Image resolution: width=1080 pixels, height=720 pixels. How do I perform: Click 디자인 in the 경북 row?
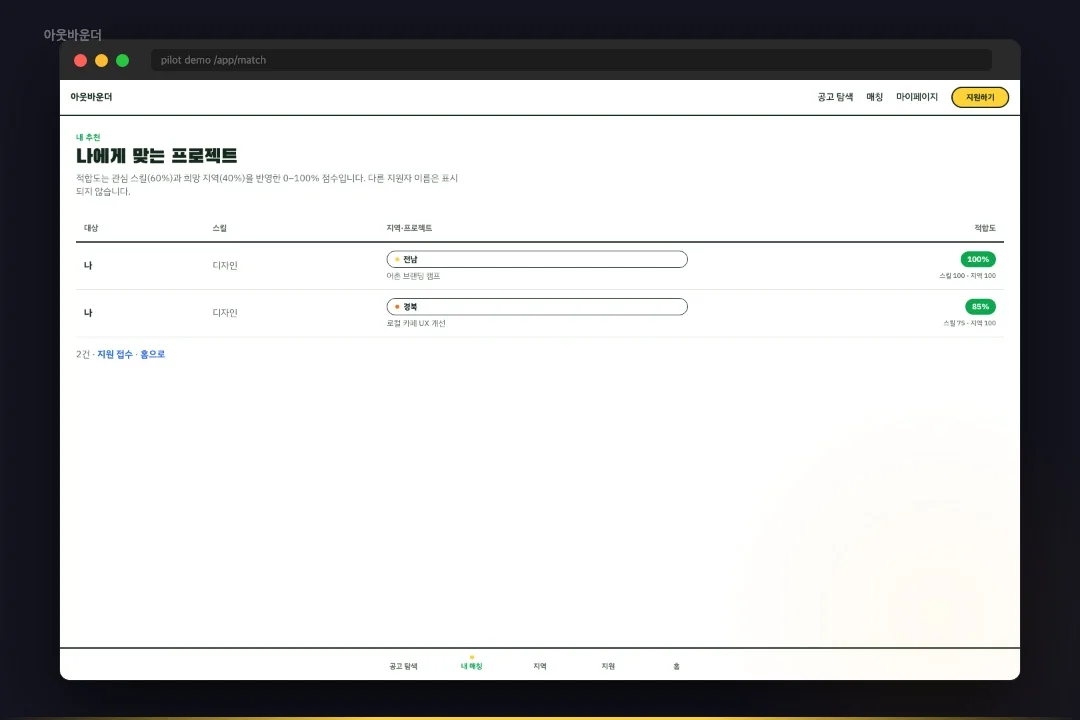point(225,313)
